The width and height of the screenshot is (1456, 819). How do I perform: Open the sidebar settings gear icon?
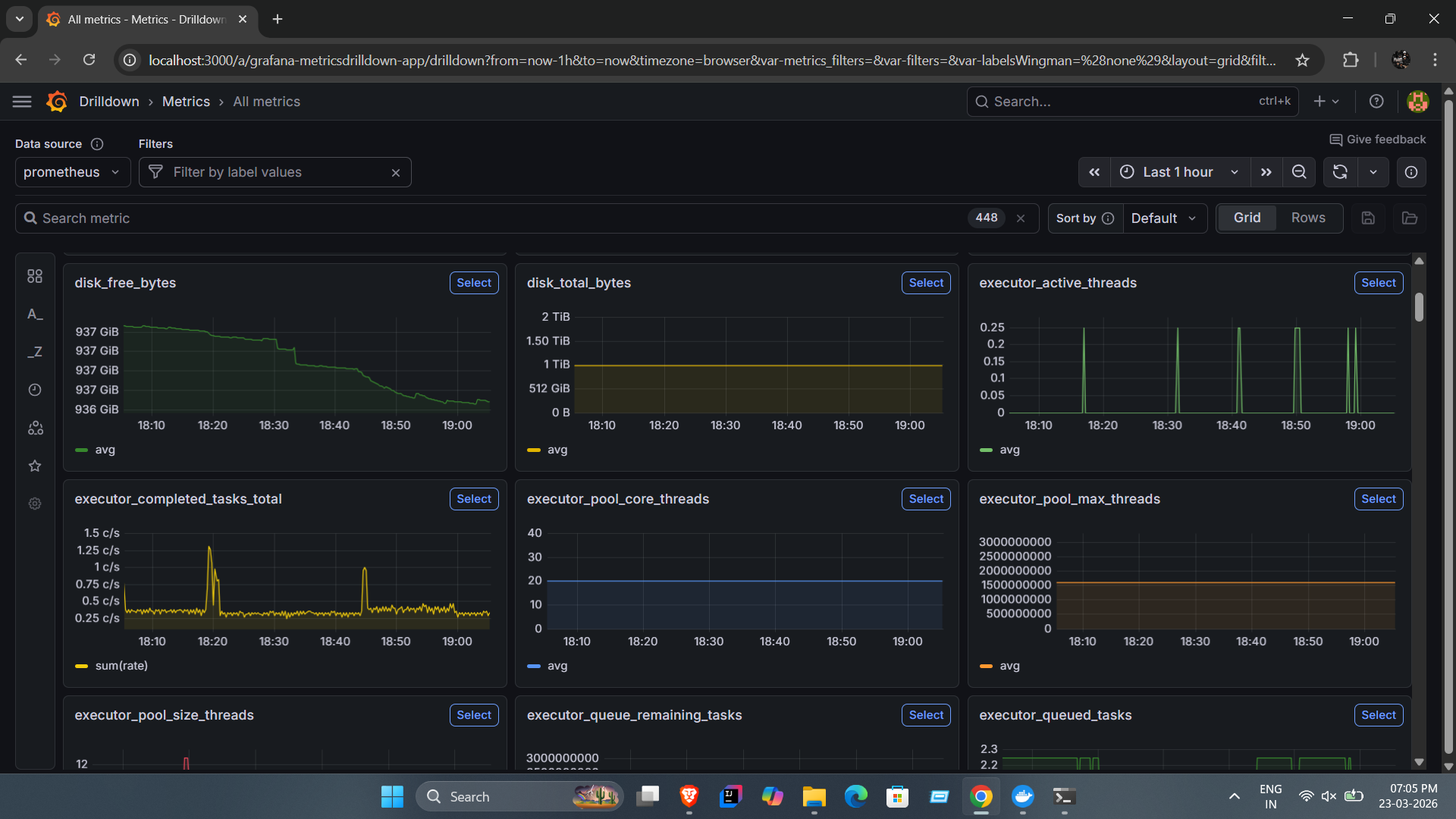(35, 504)
